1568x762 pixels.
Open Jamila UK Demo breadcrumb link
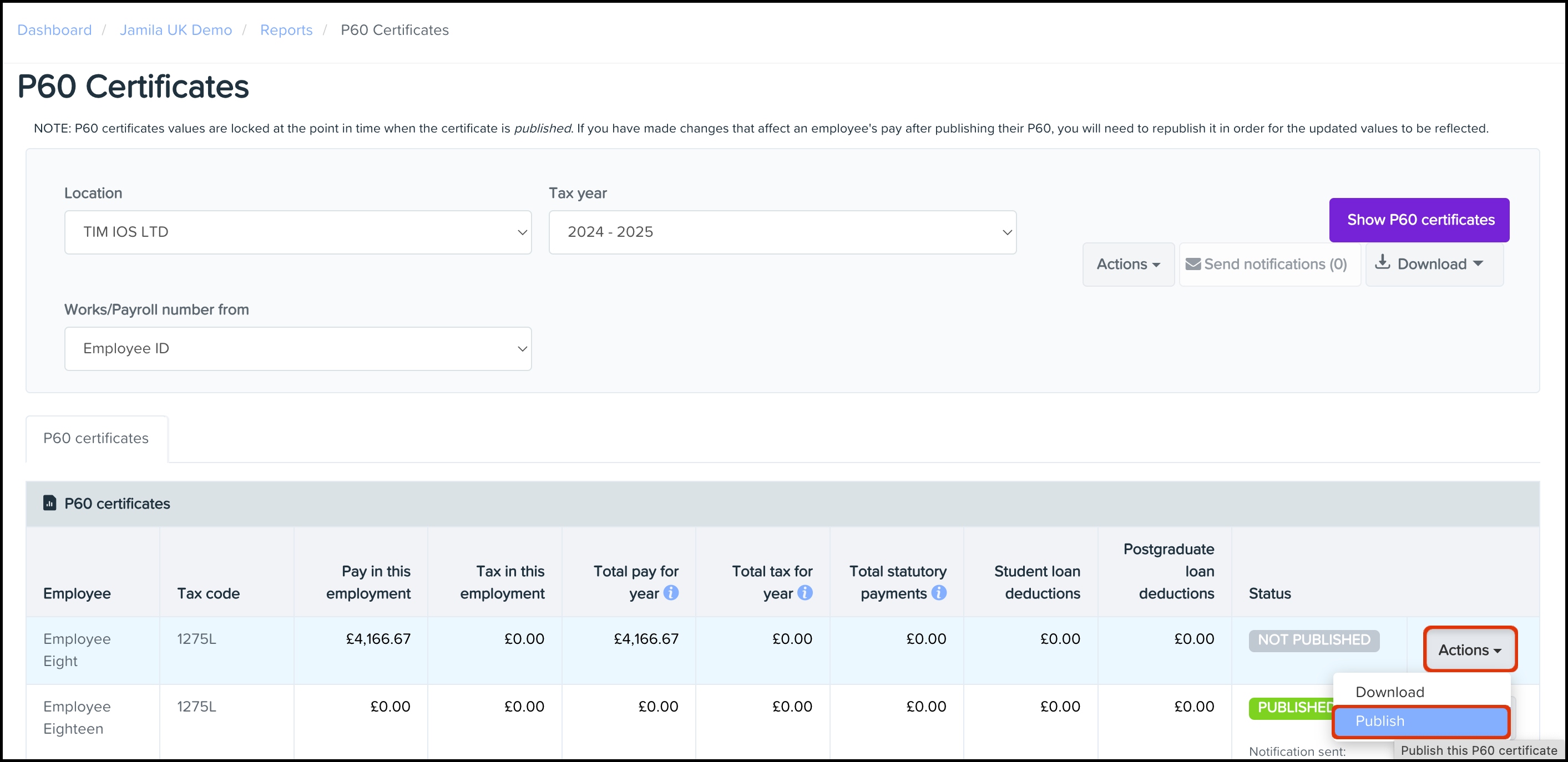176,30
